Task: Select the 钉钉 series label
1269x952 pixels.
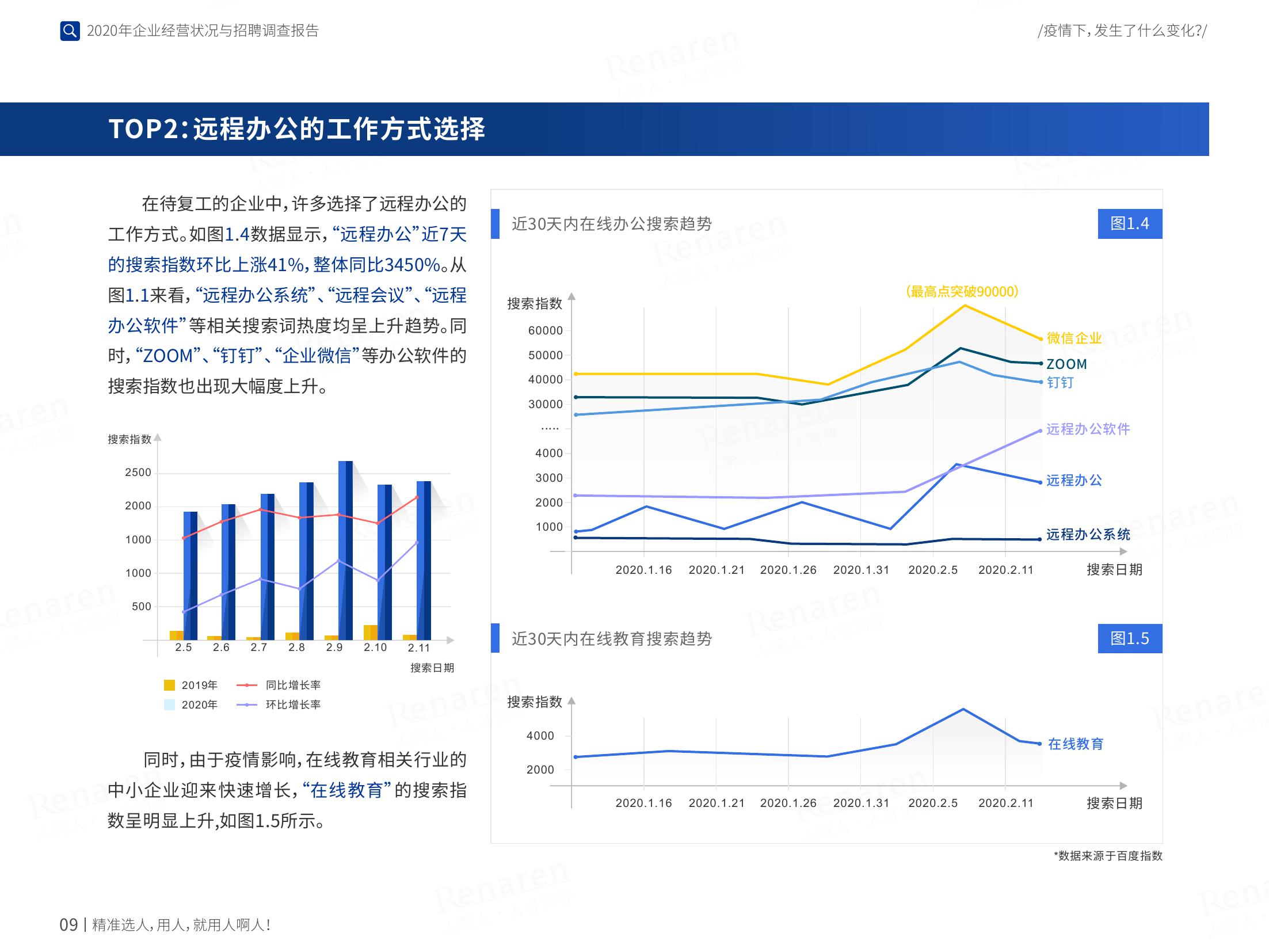Action: (1060, 382)
